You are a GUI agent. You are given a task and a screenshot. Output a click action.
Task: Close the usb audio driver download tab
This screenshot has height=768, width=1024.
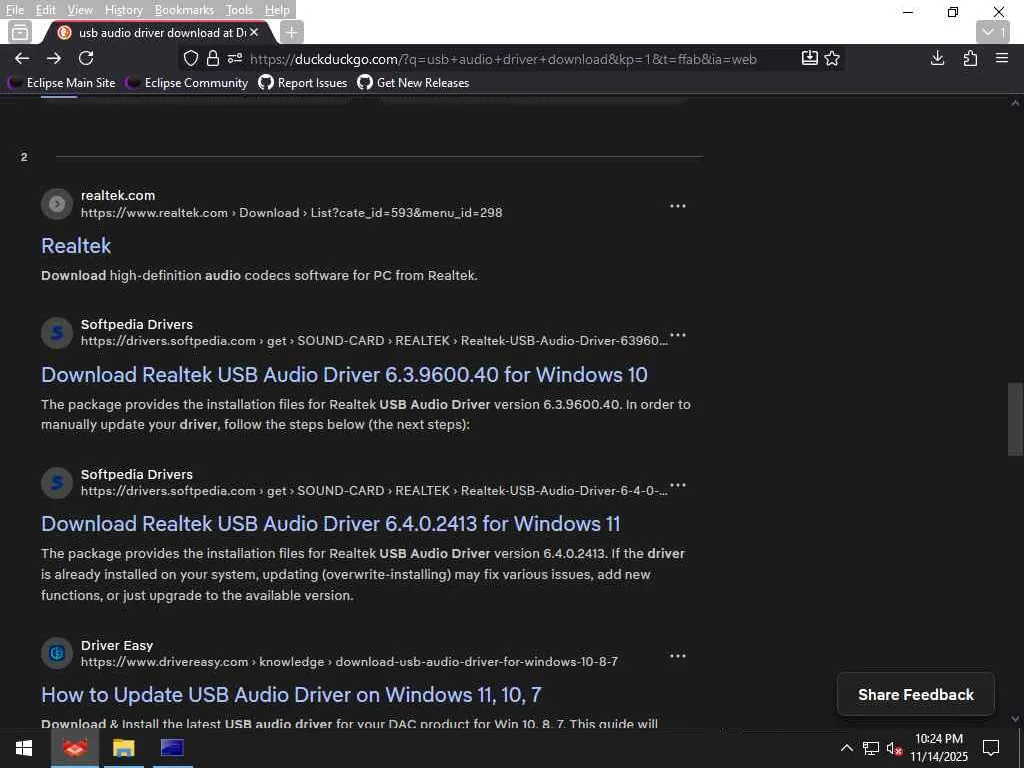[254, 32]
